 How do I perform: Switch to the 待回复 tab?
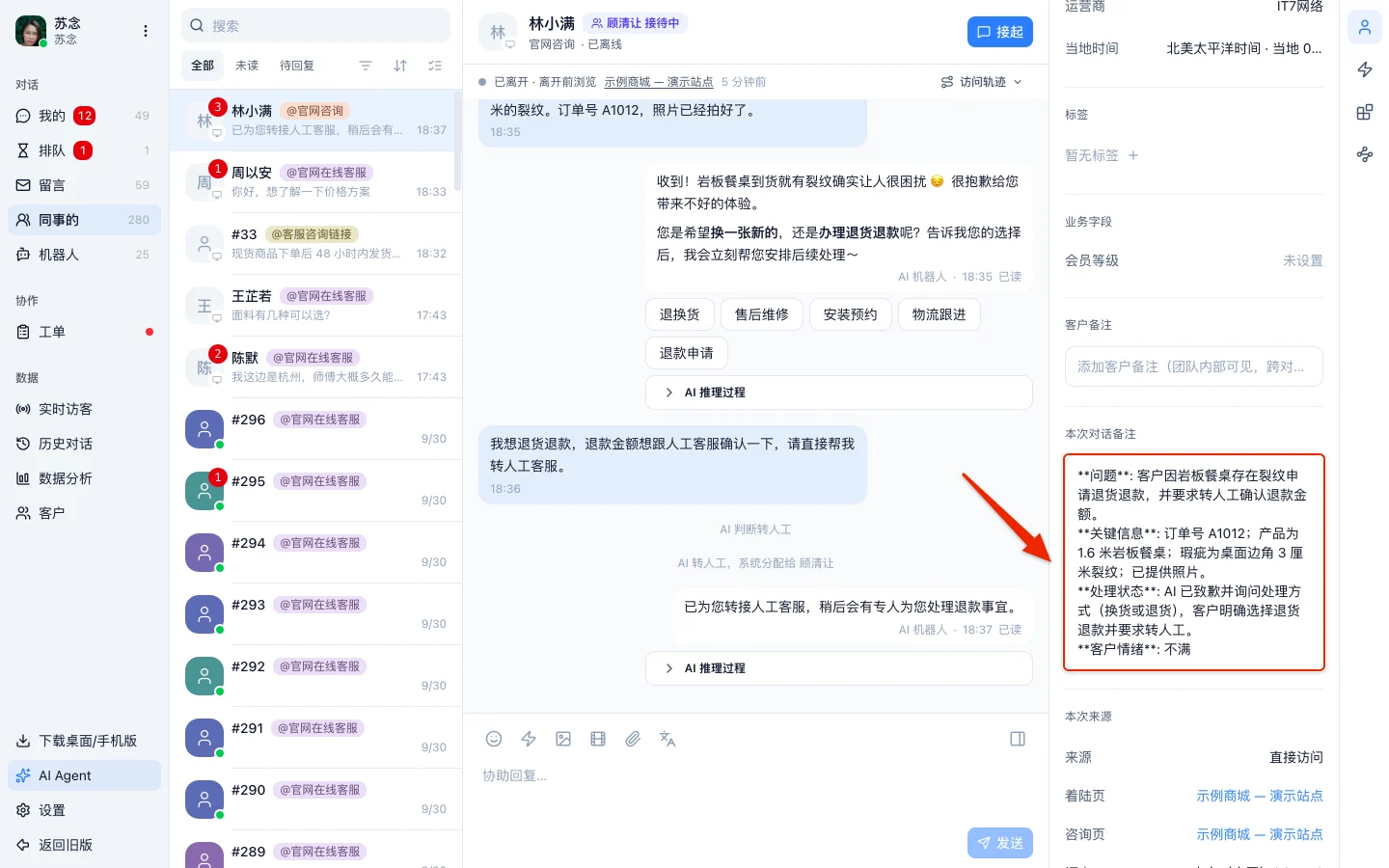(297, 66)
